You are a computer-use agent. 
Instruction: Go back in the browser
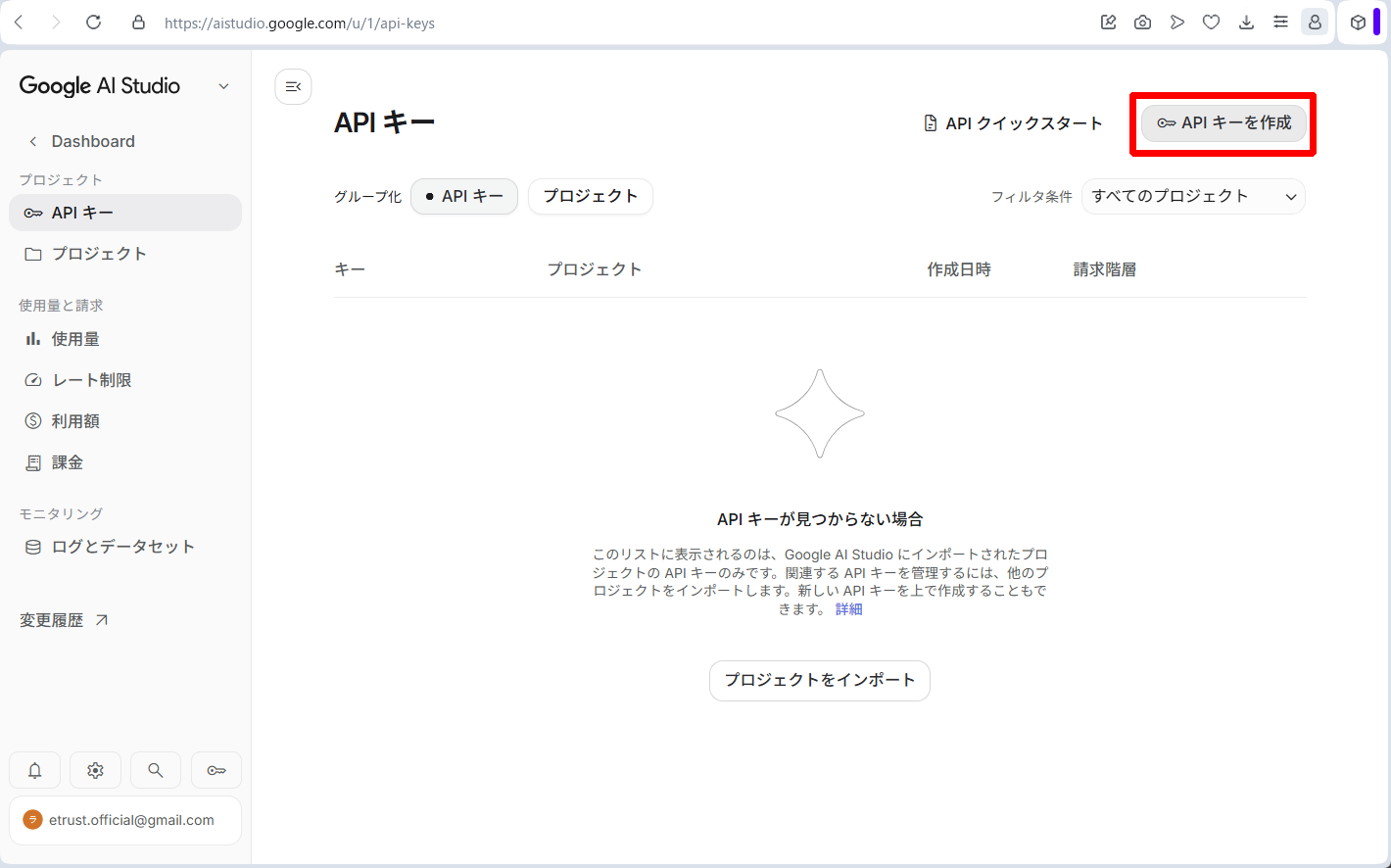click(x=19, y=22)
